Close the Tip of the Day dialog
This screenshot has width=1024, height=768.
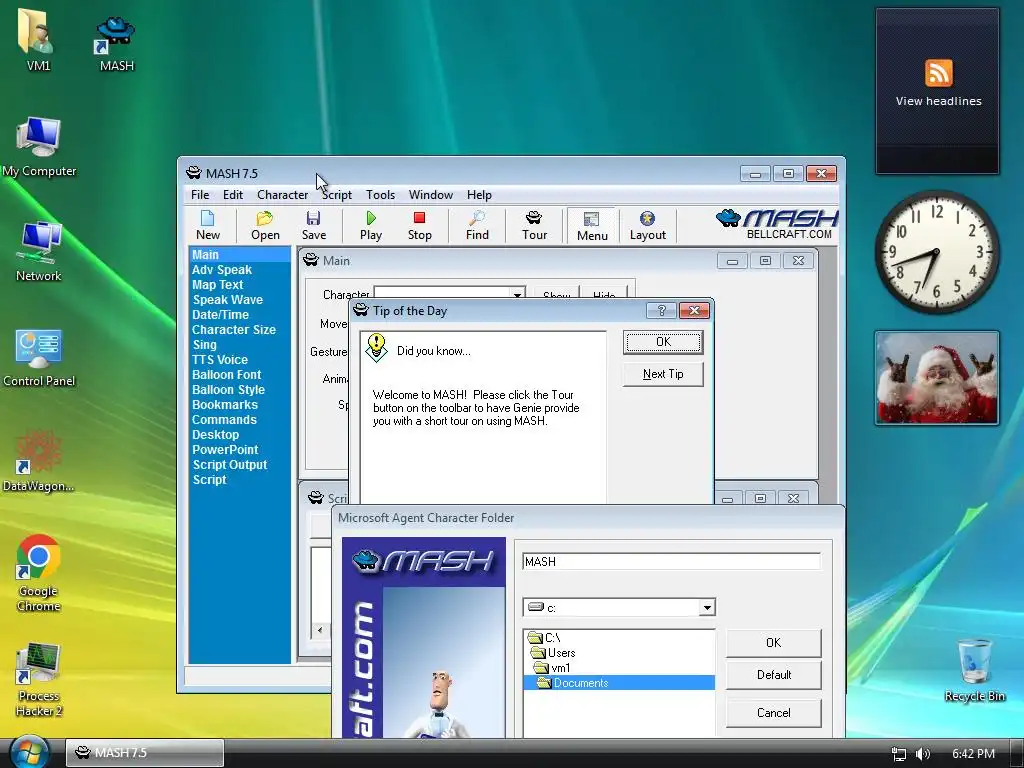click(694, 311)
